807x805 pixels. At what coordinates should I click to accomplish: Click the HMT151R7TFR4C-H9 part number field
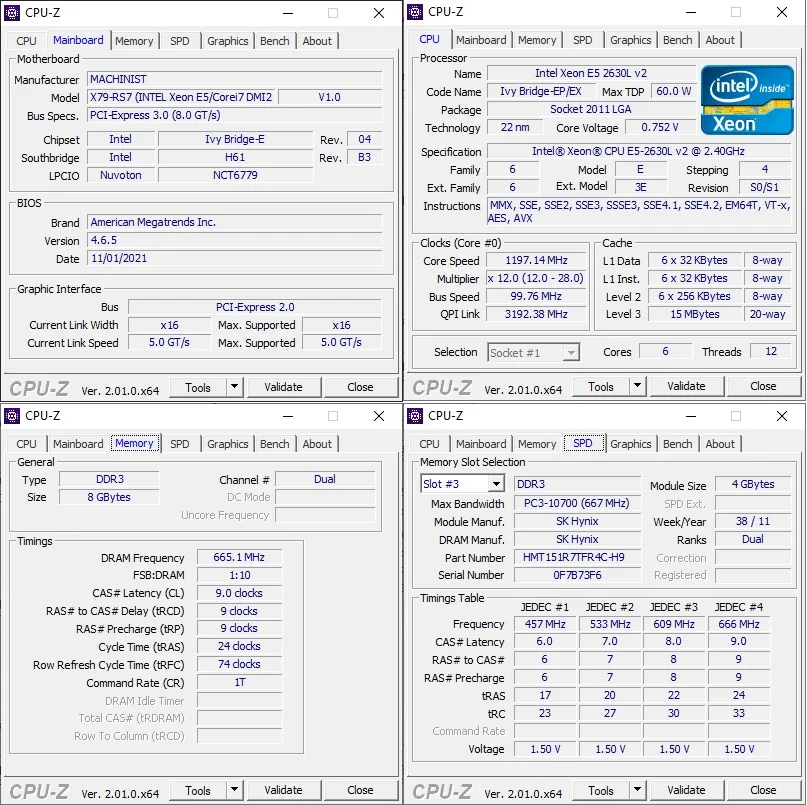point(577,557)
